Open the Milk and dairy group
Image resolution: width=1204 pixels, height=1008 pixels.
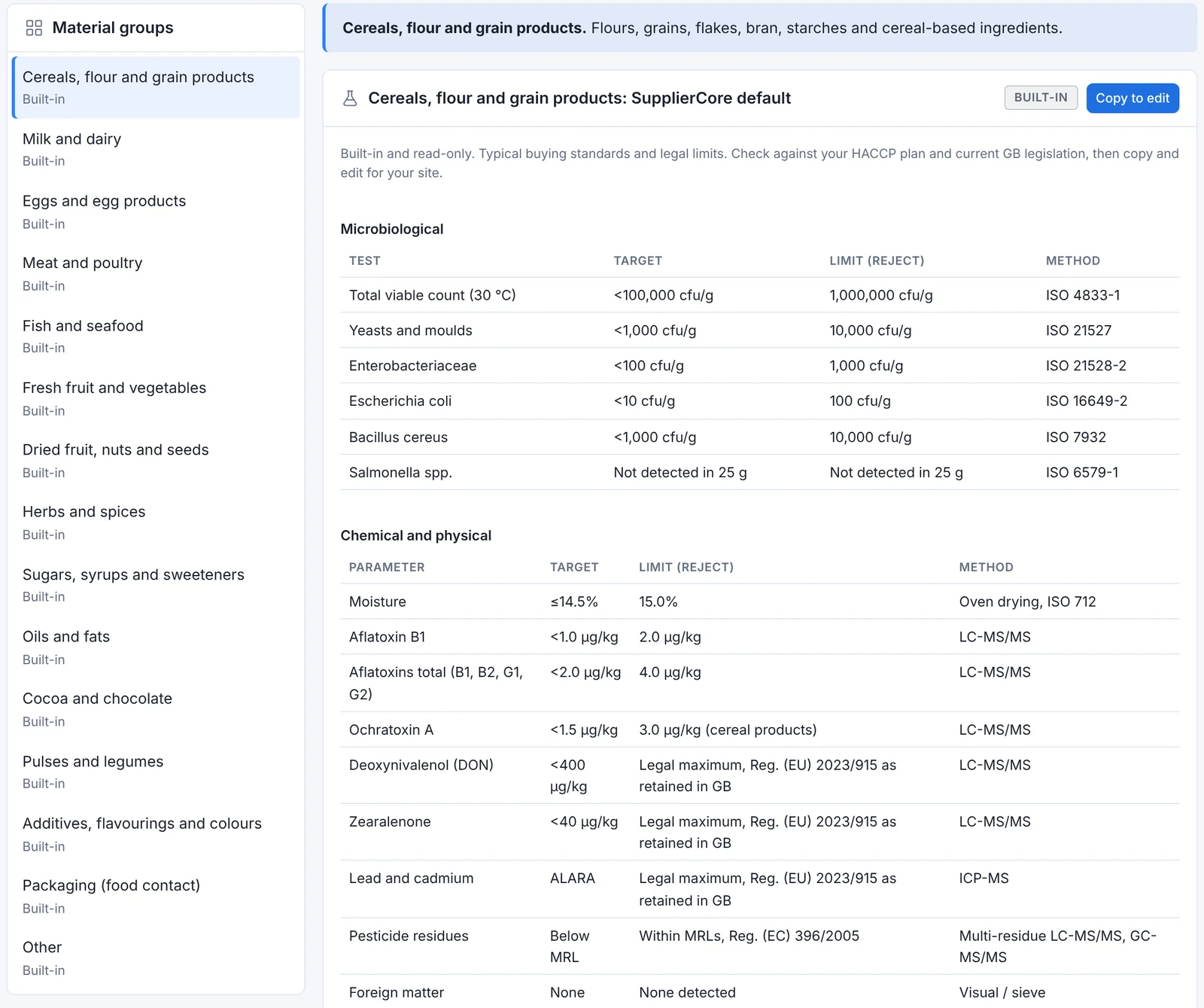click(156, 149)
